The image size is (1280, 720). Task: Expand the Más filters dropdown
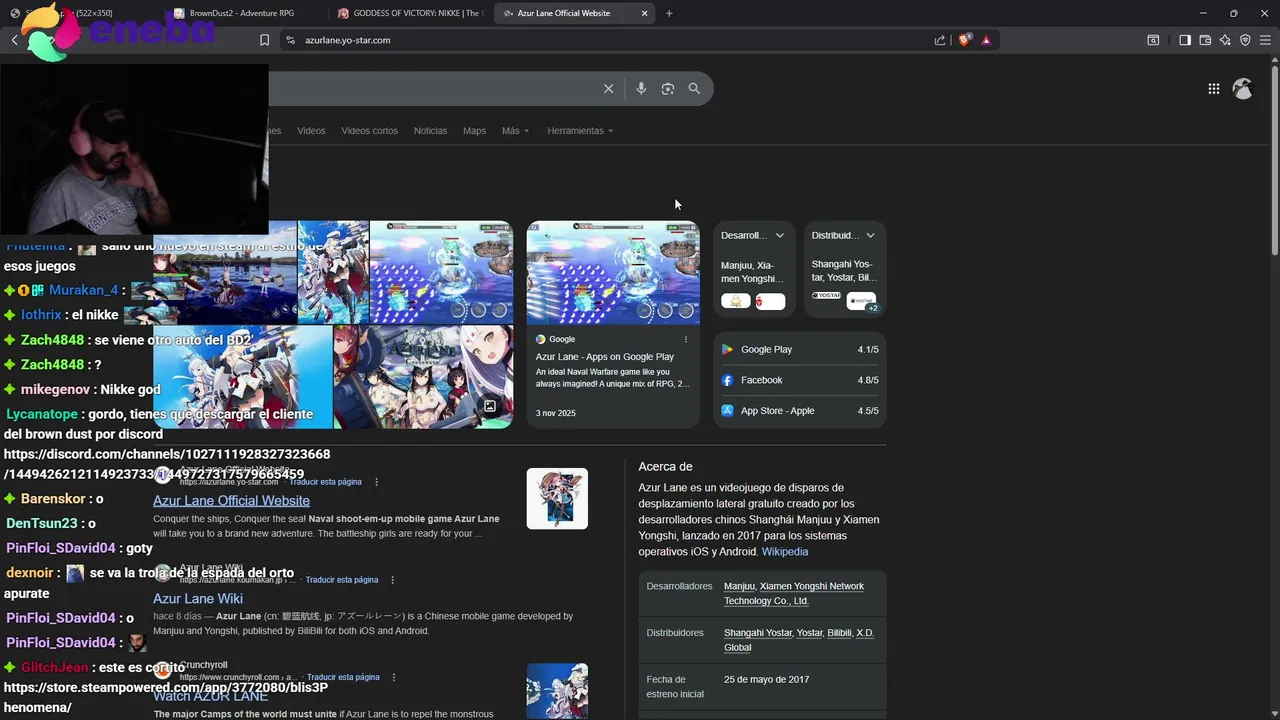point(515,131)
